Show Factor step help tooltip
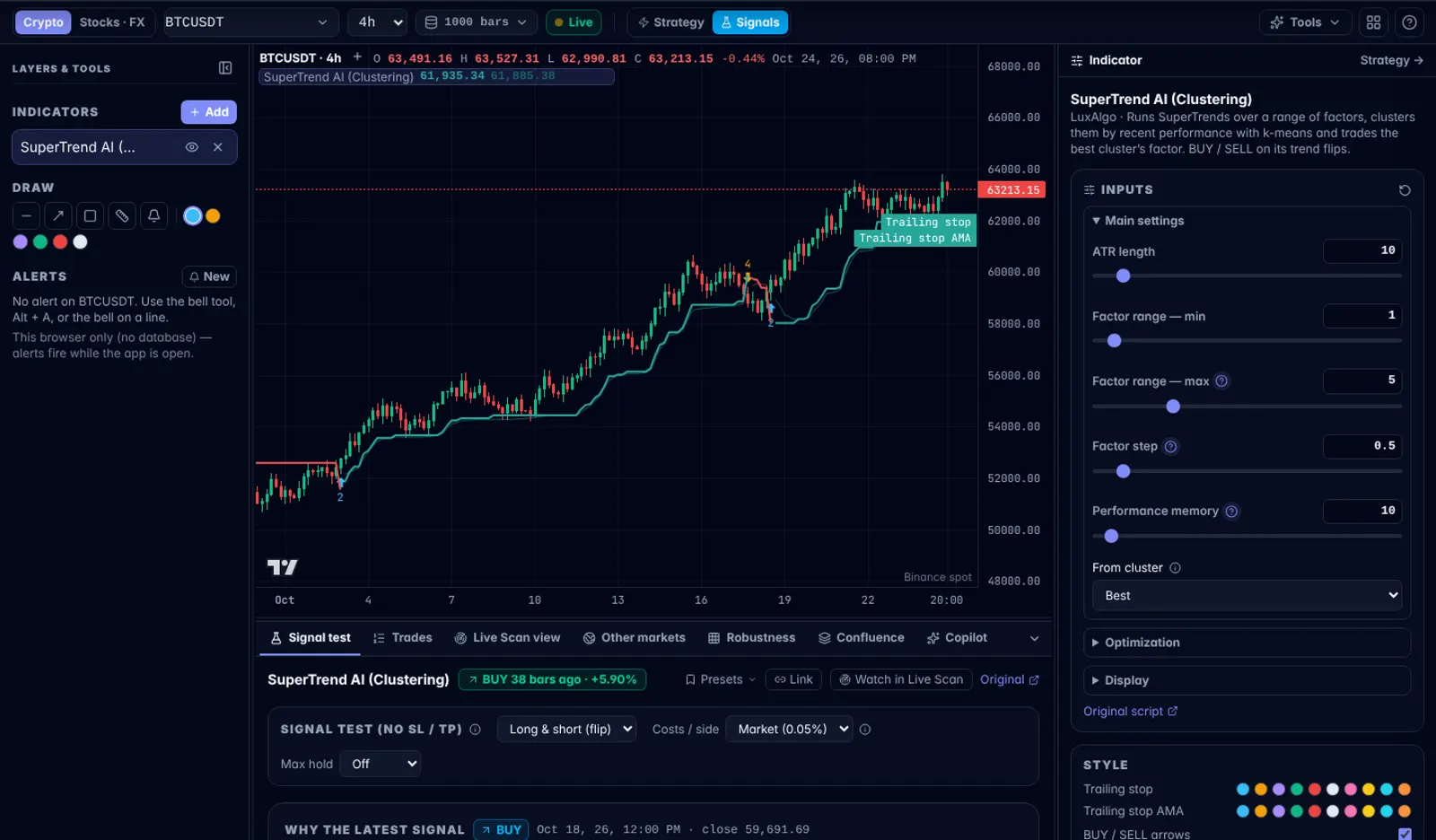The width and height of the screenshot is (1436, 840). [1170, 447]
